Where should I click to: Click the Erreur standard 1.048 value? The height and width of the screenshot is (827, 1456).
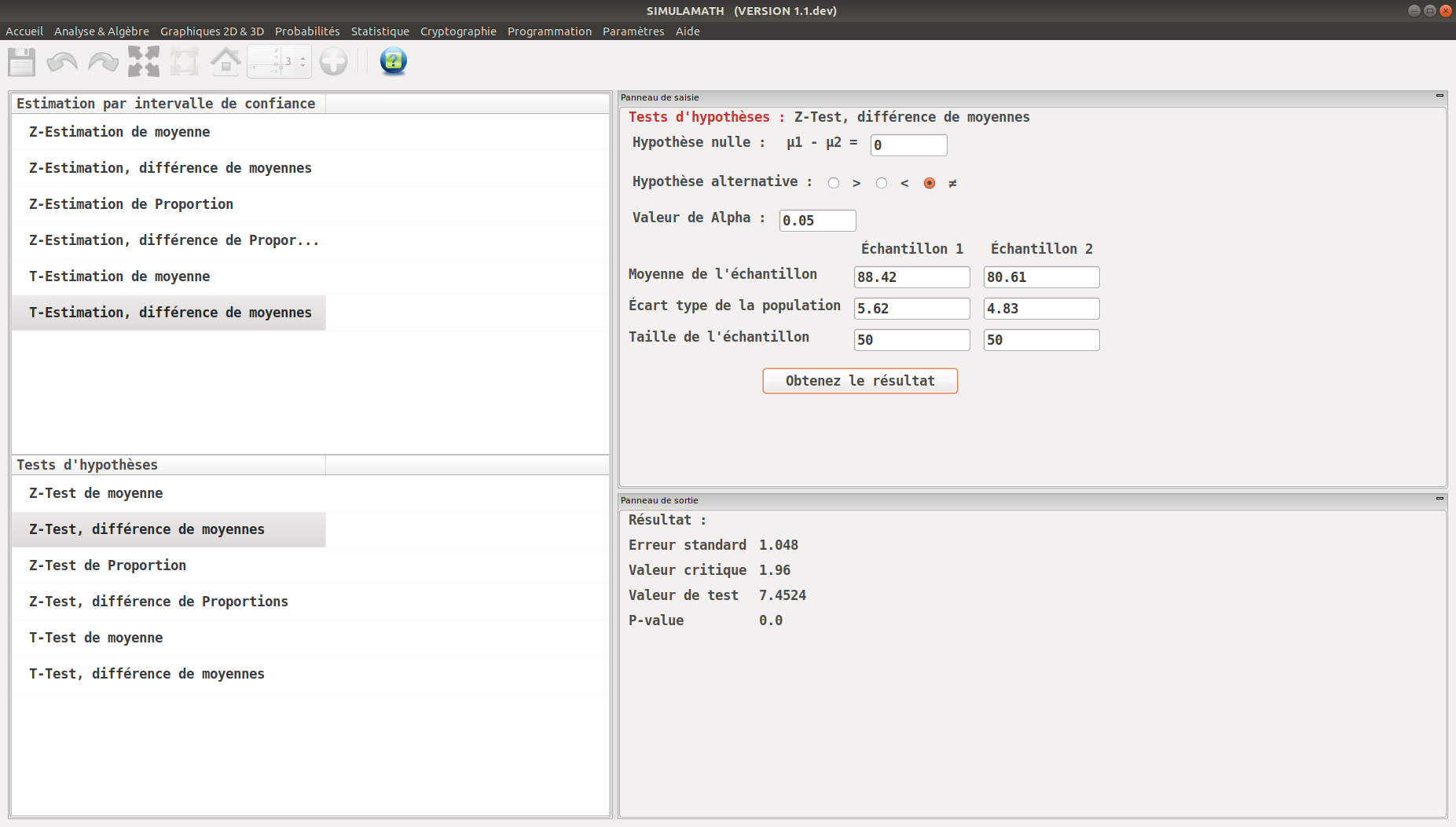click(x=779, y=545)
